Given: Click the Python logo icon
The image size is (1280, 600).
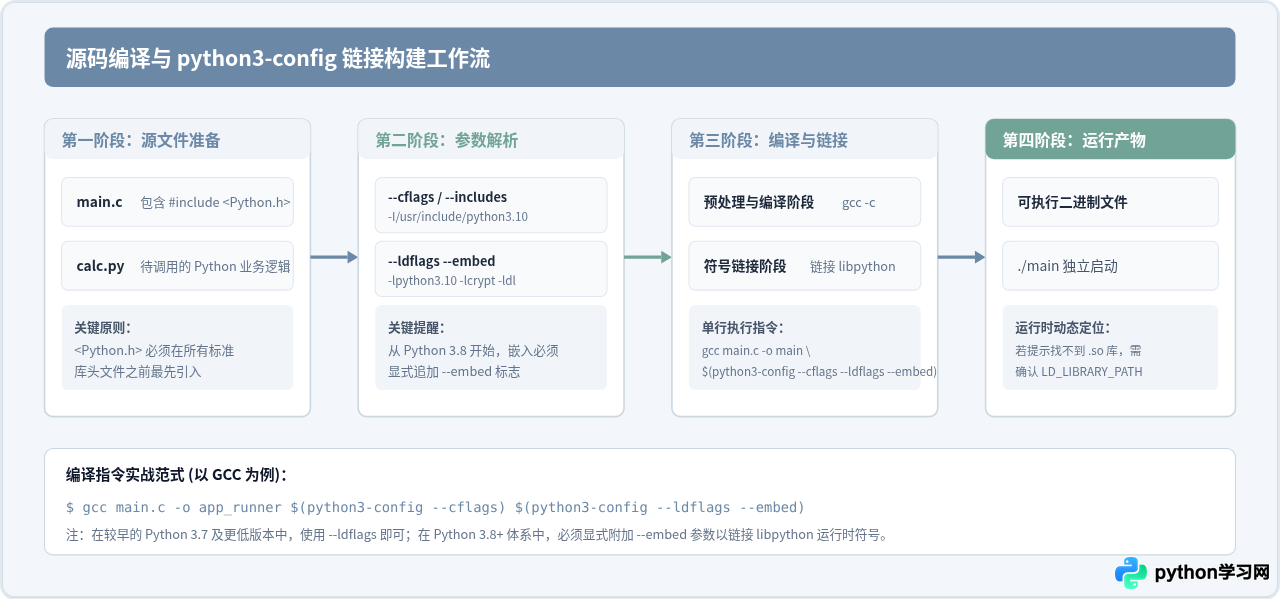Looking at the screenshot, I should (1131, 573).
